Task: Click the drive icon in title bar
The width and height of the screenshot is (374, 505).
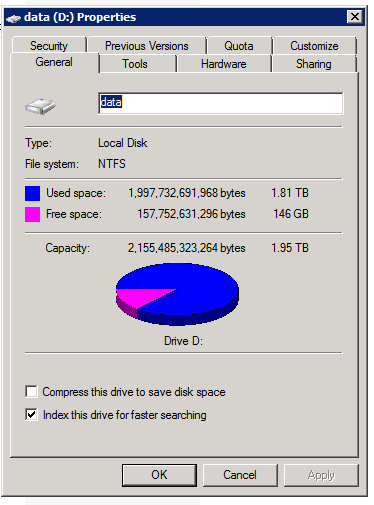Action: point(14,18)
